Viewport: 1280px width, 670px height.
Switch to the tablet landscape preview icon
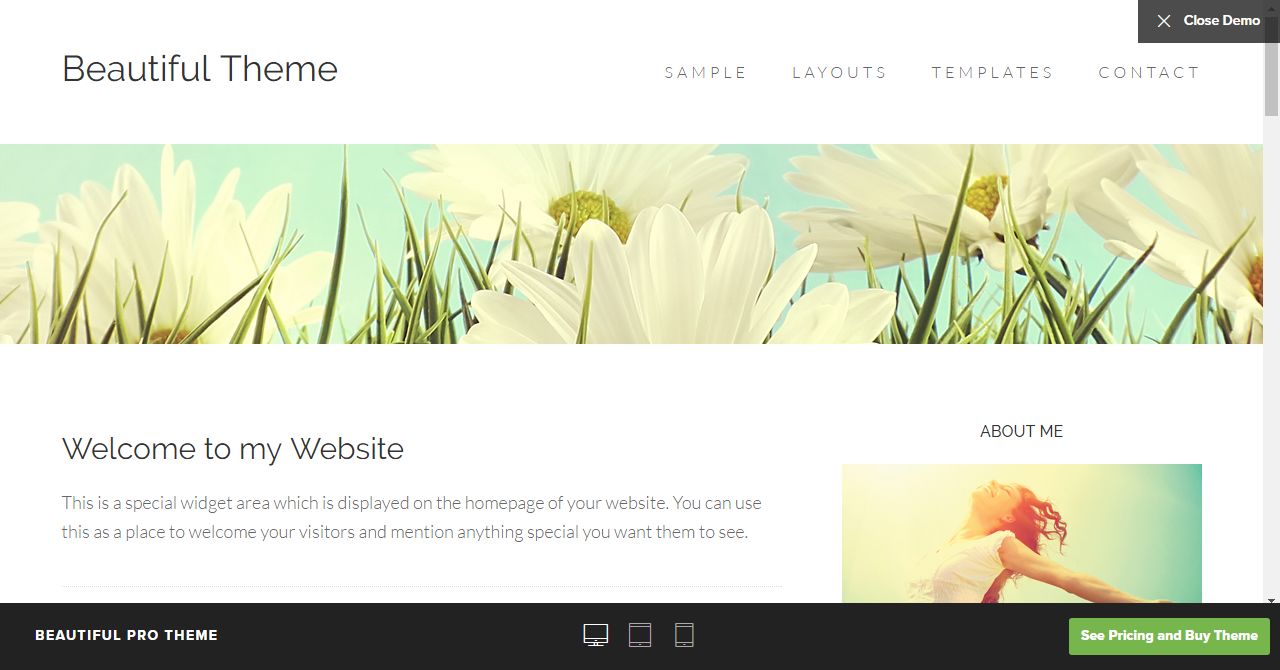tap(640, 635)
